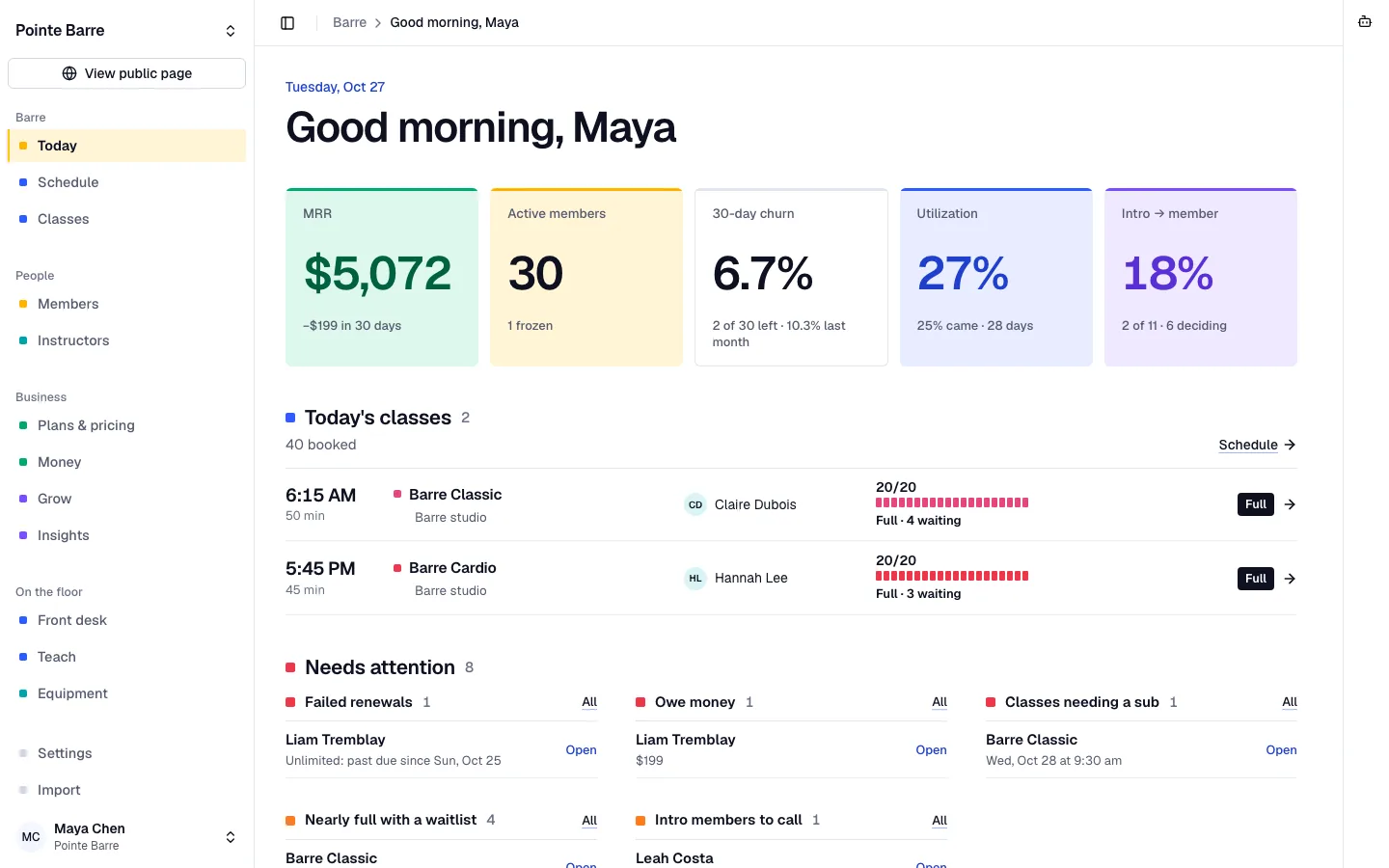
Task: Click the Tuesday, Oct 27 date text
Action: tap(335, 87)
